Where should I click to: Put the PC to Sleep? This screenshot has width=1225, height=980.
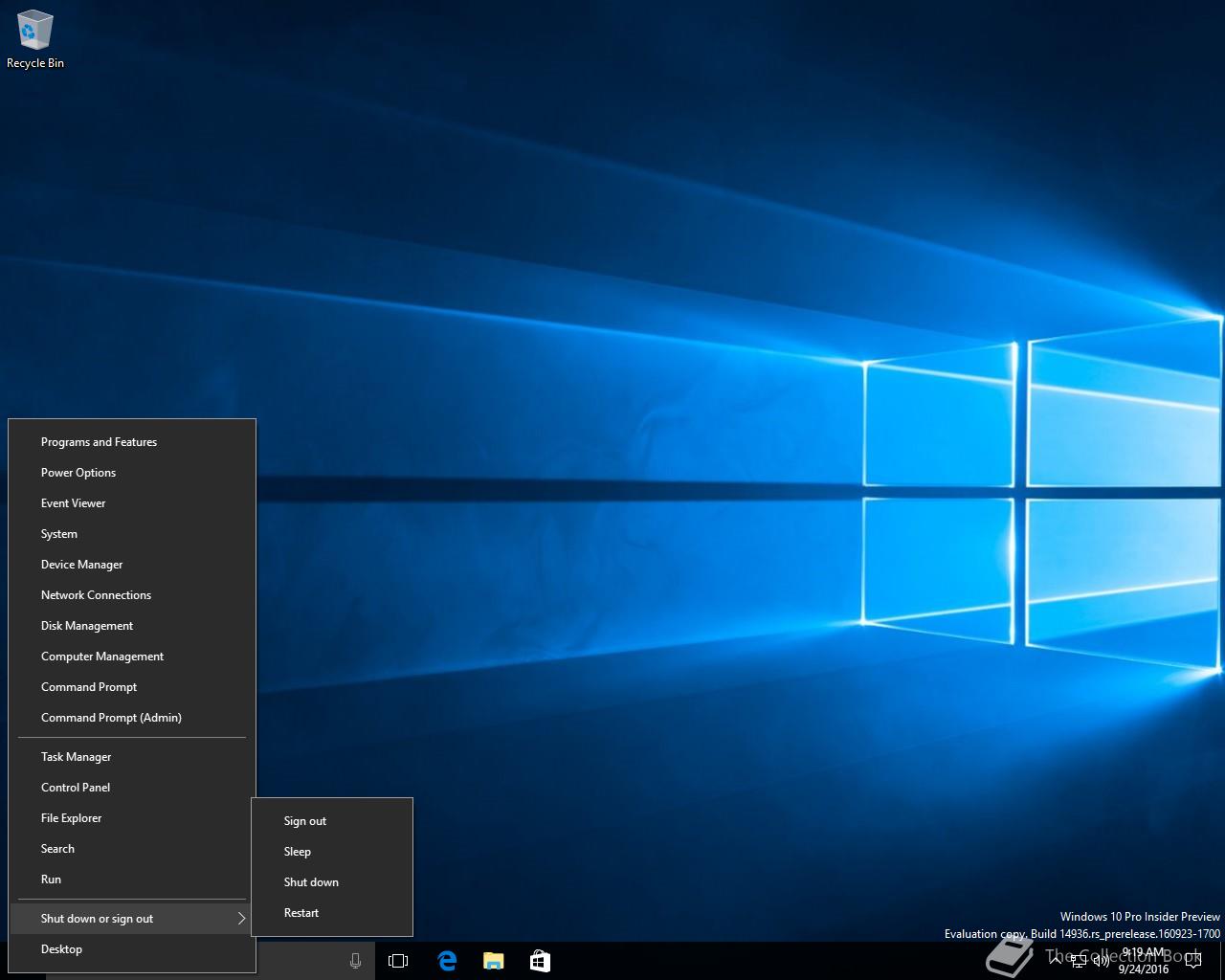point(298,852)
